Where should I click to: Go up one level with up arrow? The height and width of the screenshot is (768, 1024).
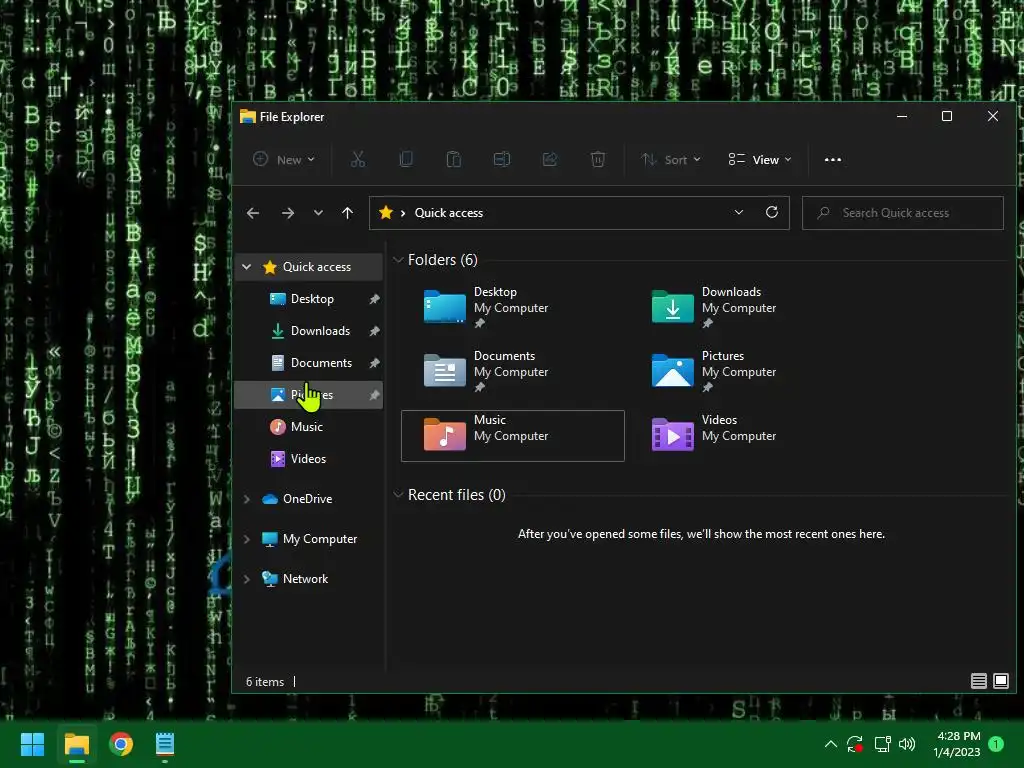[x=347, y=213]
